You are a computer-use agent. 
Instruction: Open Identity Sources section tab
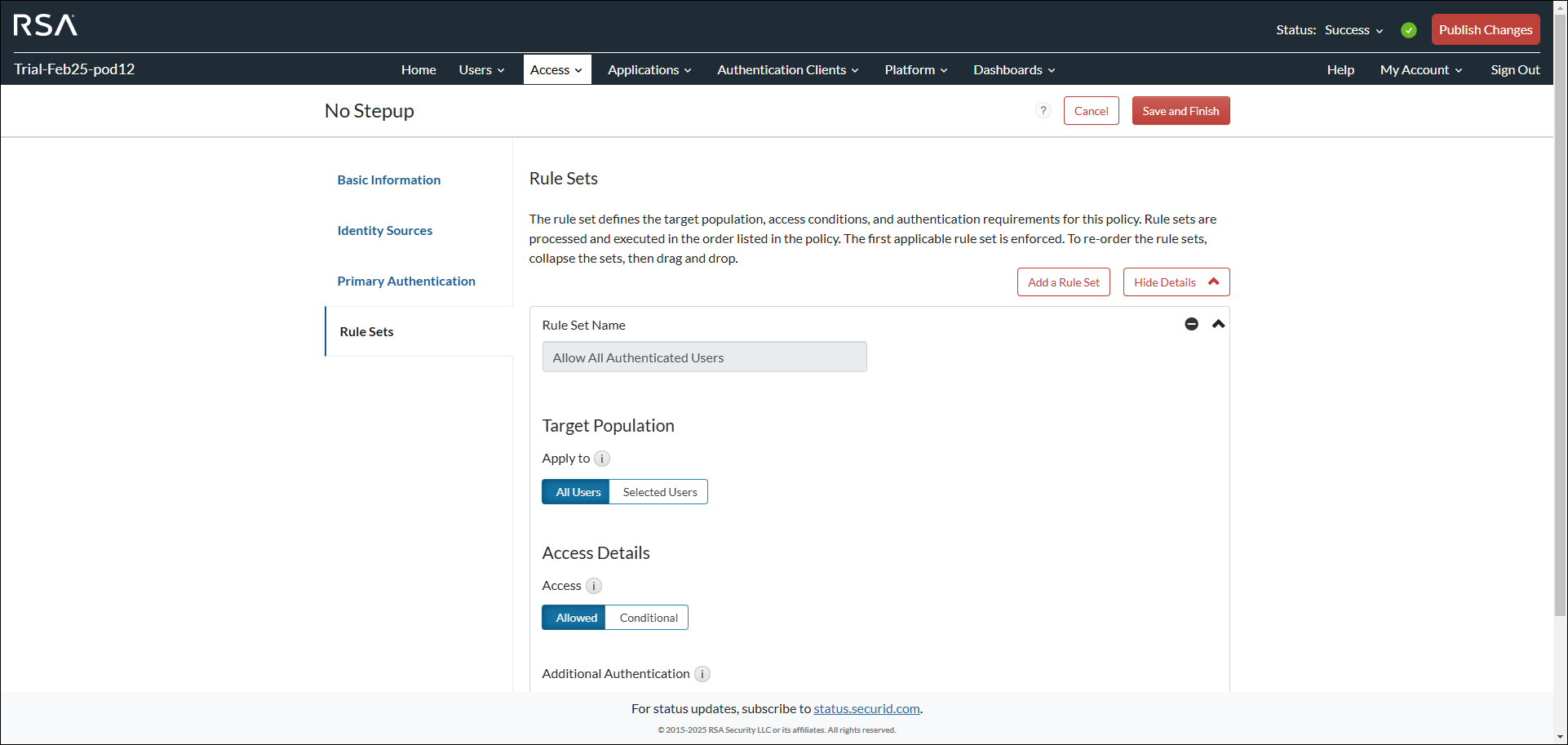[385, 231]
